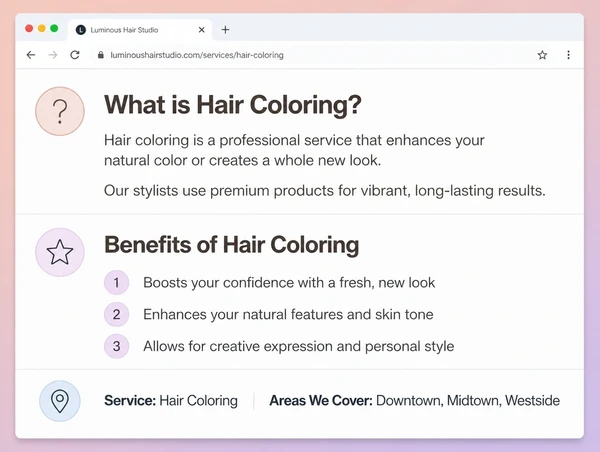Click the sentence "Our stylists use premium products"
The height and width of the screenshot is (452, 600).
[x=324, y=191]
